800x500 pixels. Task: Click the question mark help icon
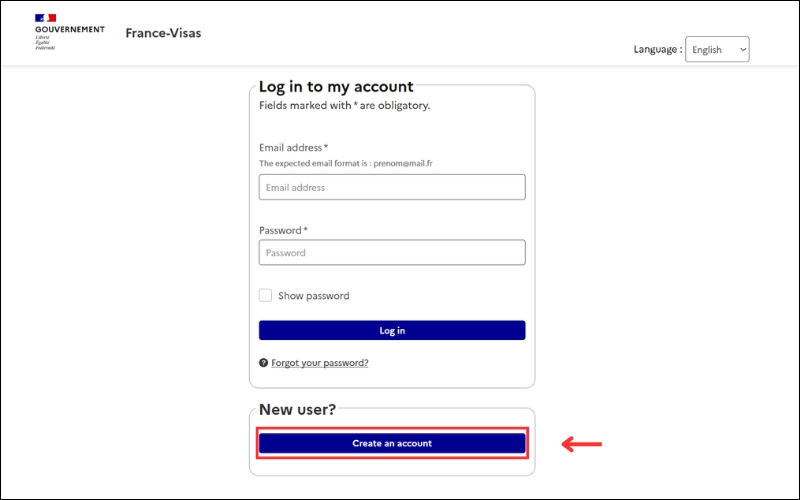click(263, 363)
